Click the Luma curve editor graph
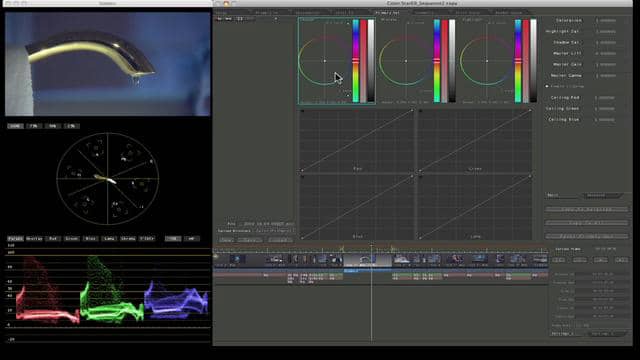 (475, 207)
